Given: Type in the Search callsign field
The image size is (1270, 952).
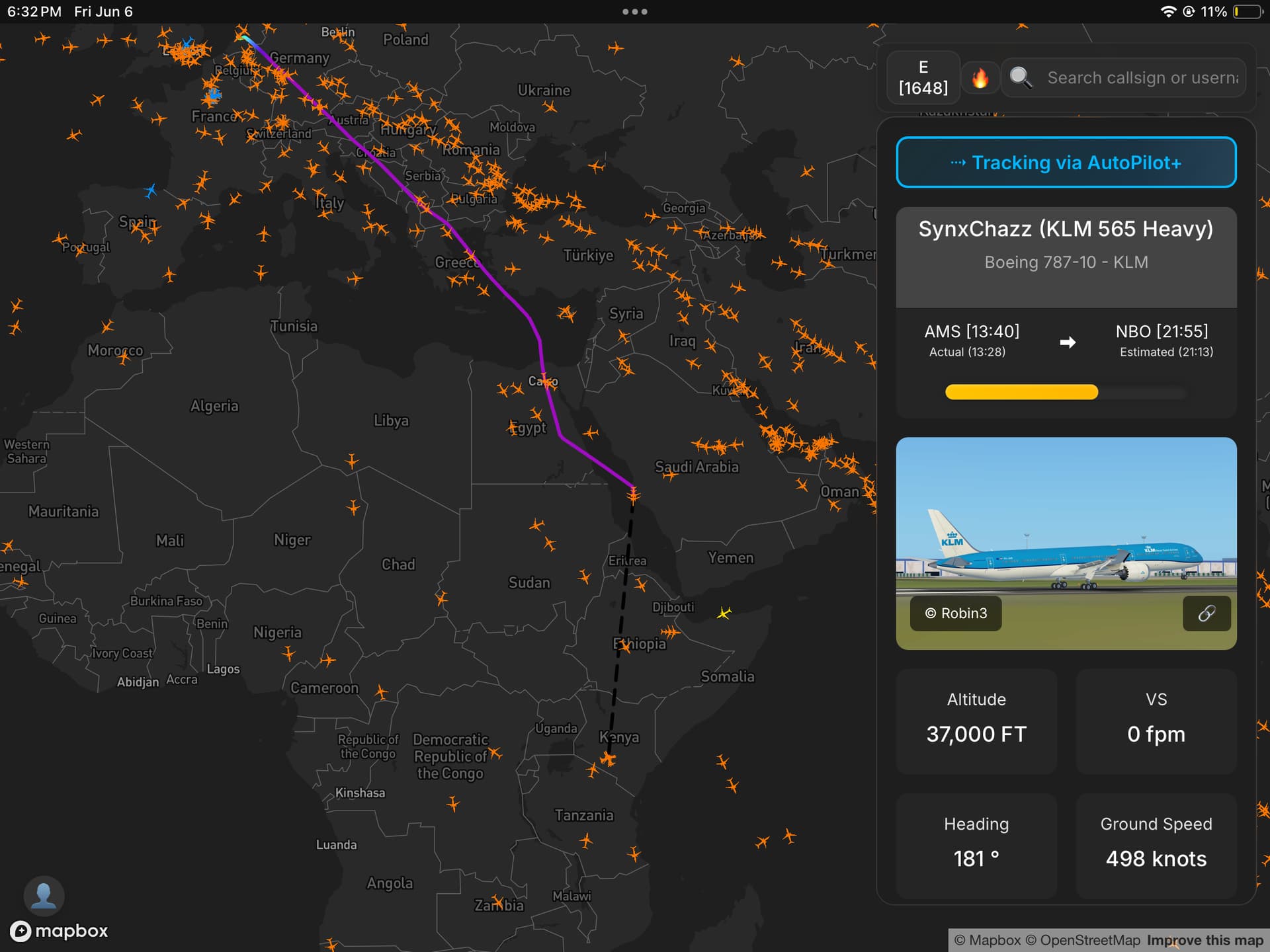Looking at the screenshot, I should (1142, 78).
